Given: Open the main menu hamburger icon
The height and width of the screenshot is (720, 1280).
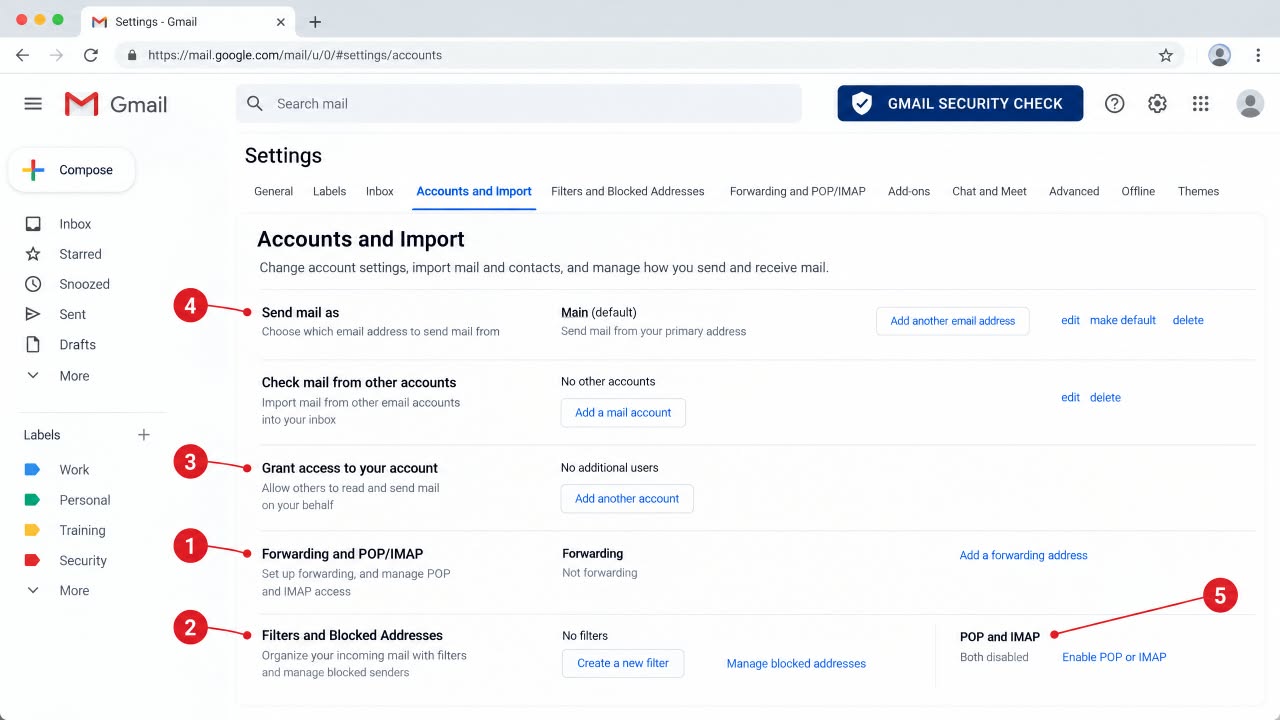Looking at the screenshot, I should click(33, 104).
